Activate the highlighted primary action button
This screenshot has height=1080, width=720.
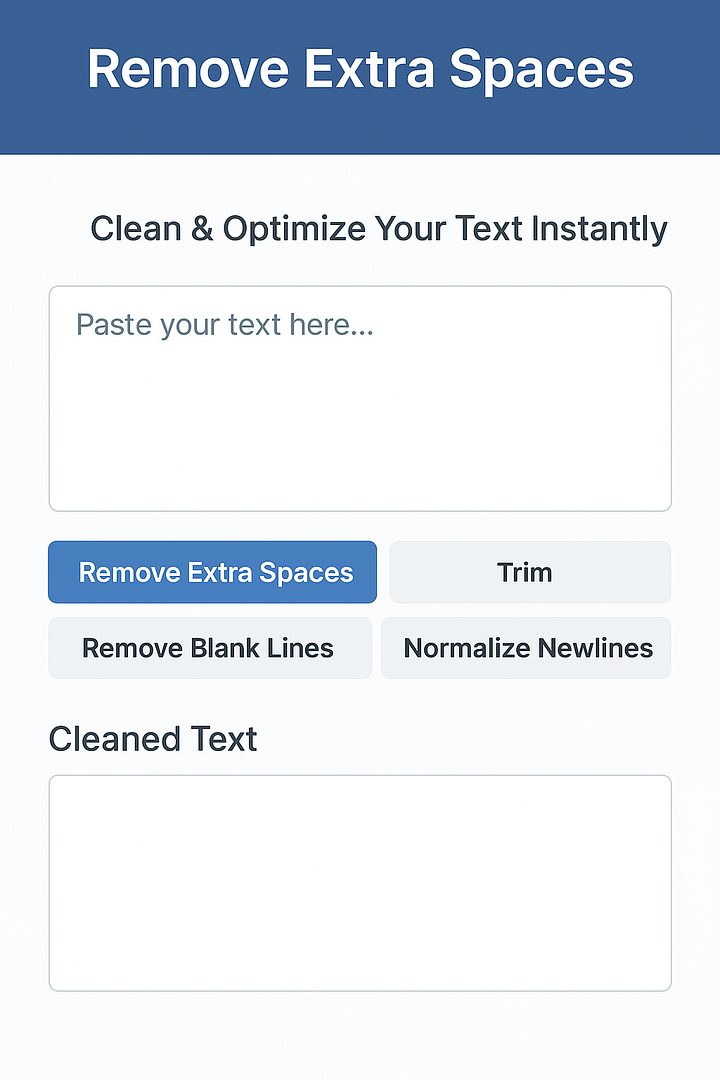(212, 572)
